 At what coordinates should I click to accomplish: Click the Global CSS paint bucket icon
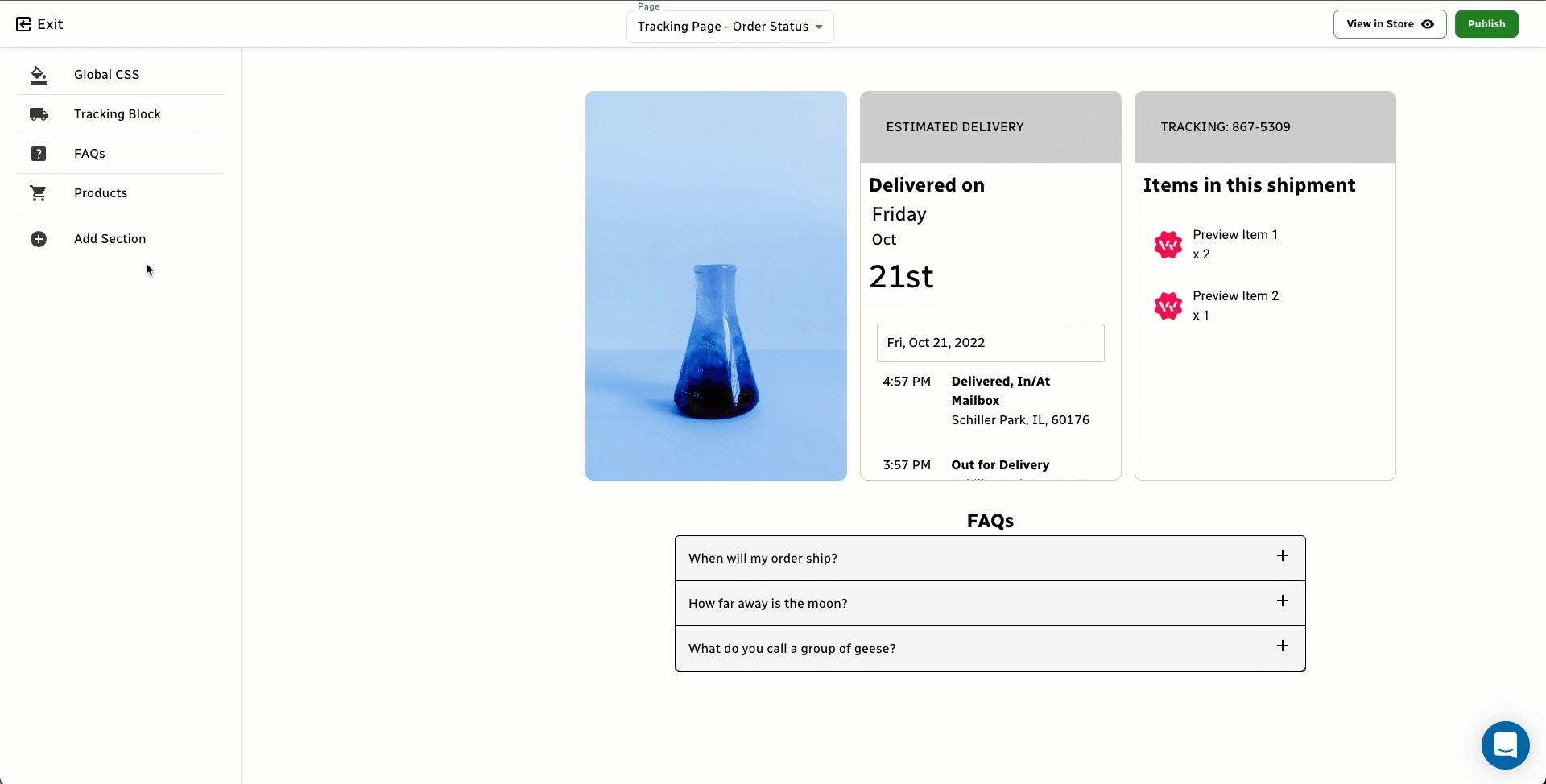click(38, 75)
